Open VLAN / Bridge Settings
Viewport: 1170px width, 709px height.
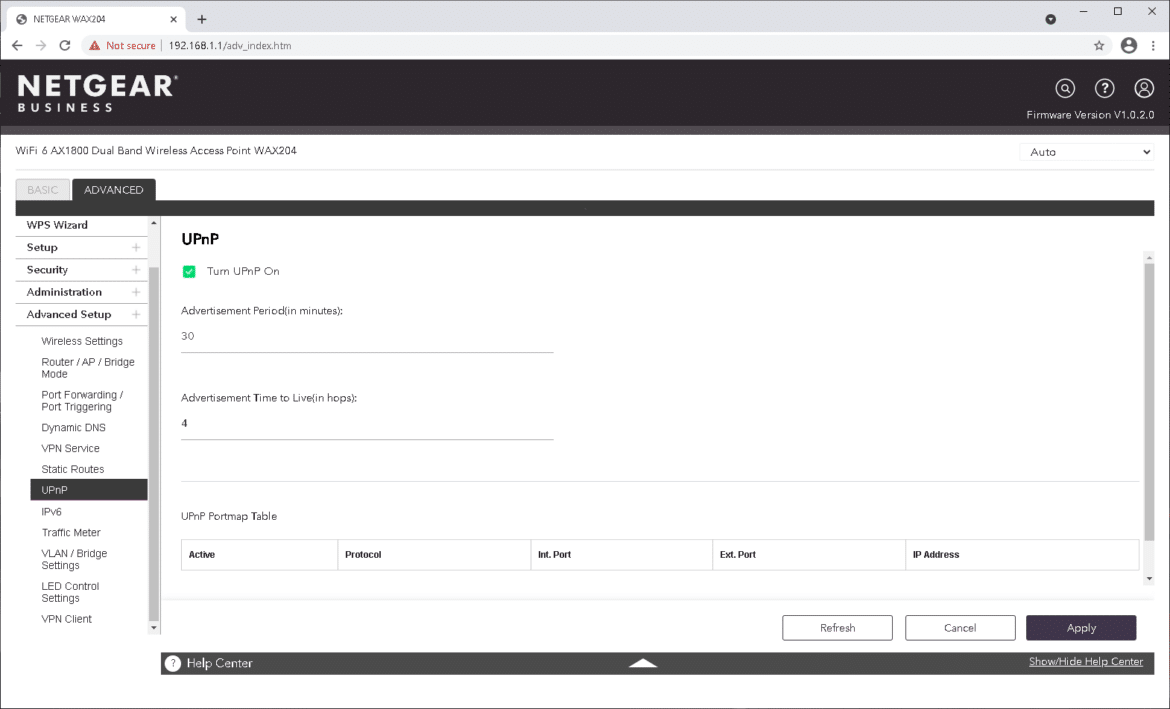(74, 559)
